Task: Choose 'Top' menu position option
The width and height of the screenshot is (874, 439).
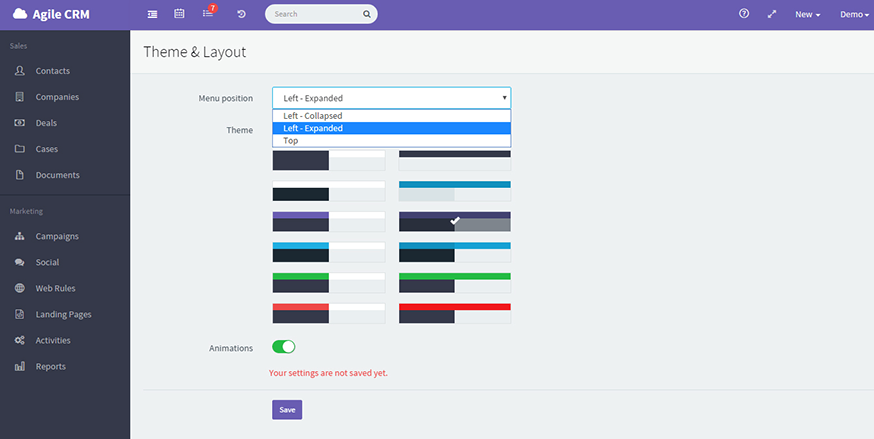Action: tap(290, 141)
